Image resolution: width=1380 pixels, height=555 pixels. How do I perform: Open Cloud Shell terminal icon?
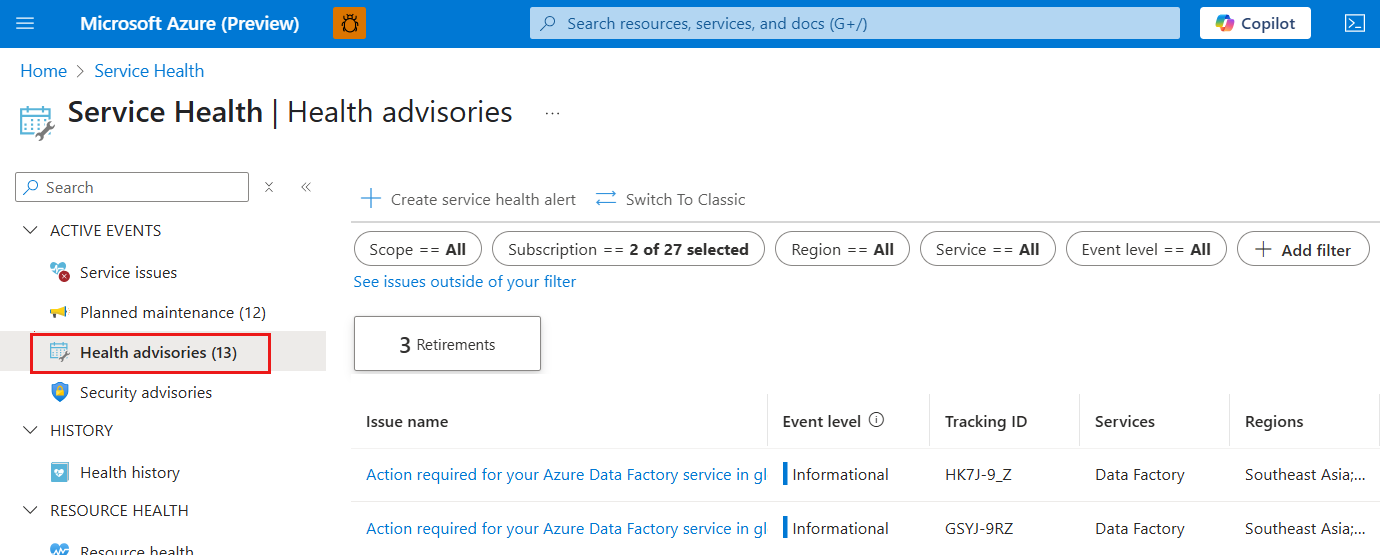(1354, 24)
